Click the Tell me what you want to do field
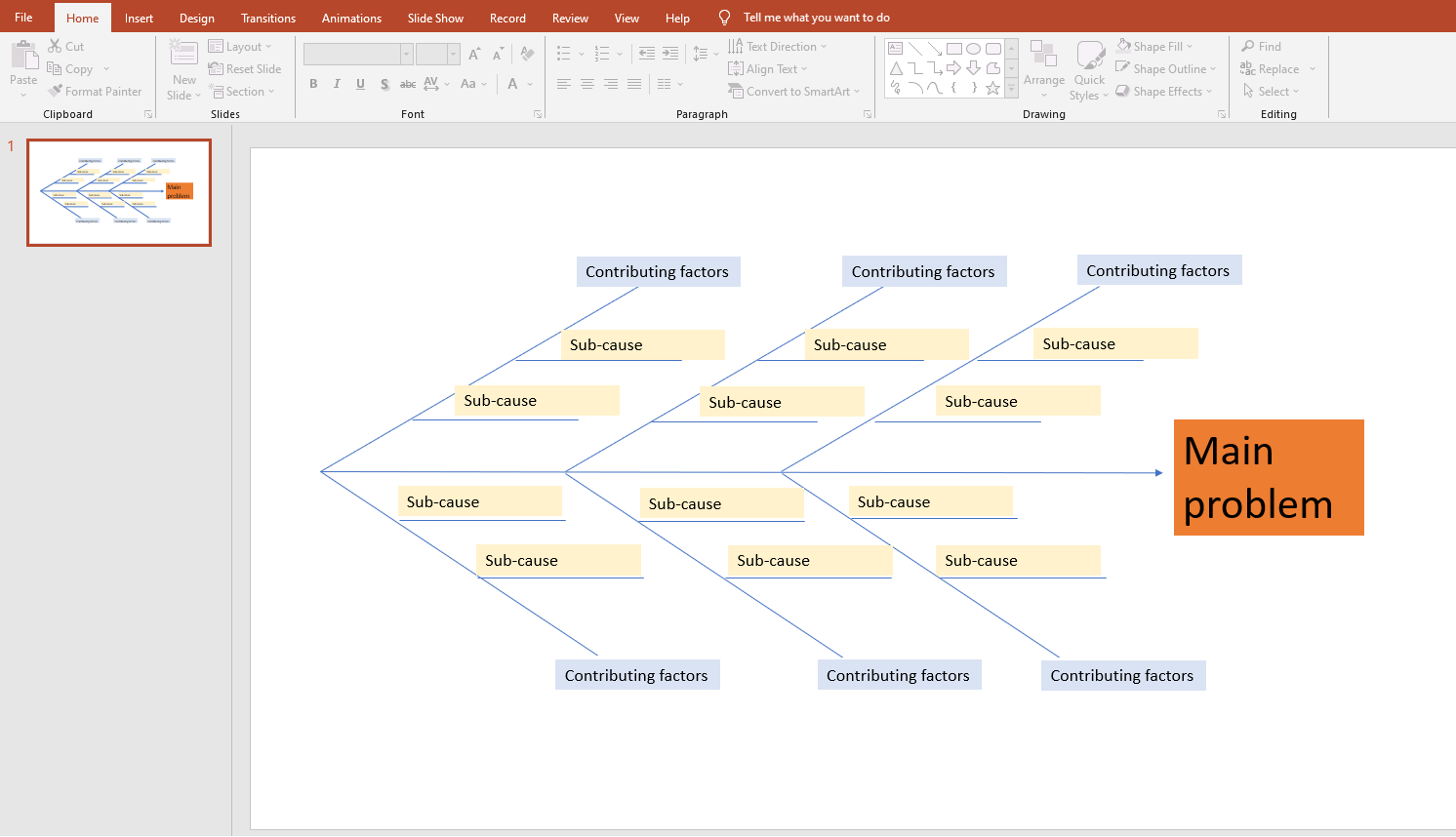Image resolution: width=1456 pixels, height=837 pixels. (817, 18)
